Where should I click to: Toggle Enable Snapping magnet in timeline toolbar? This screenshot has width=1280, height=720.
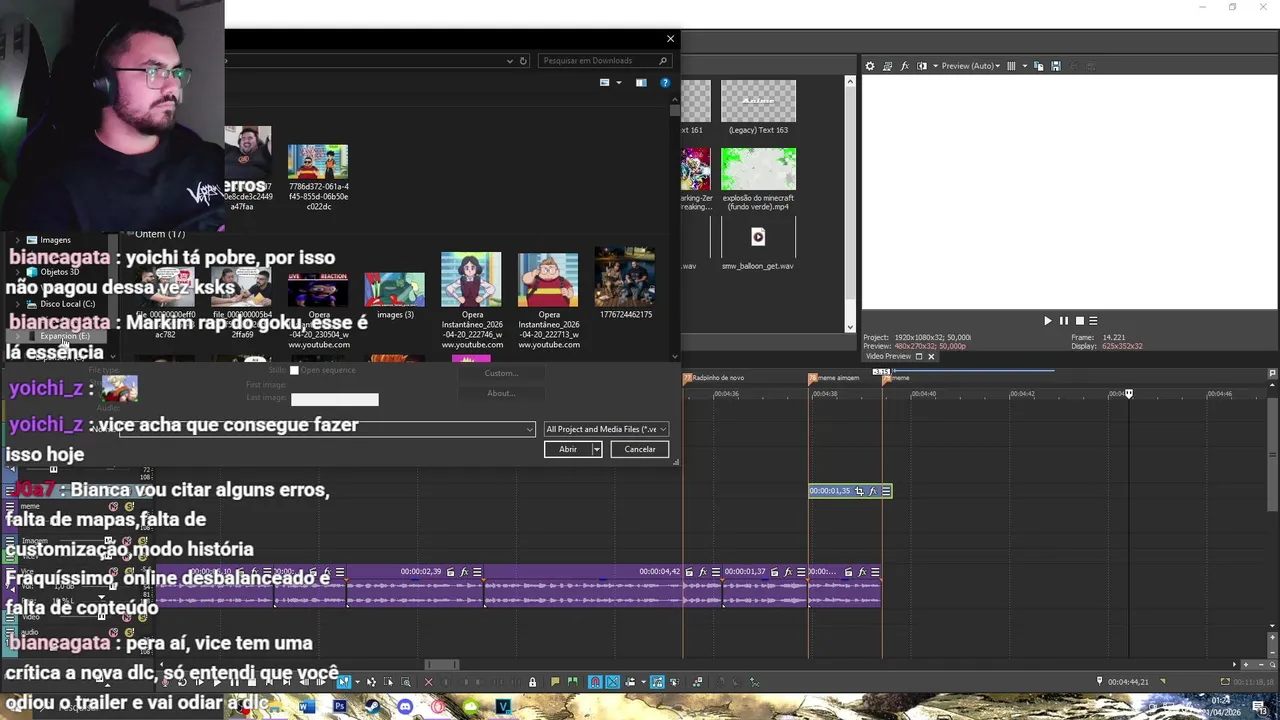point(595,682)
